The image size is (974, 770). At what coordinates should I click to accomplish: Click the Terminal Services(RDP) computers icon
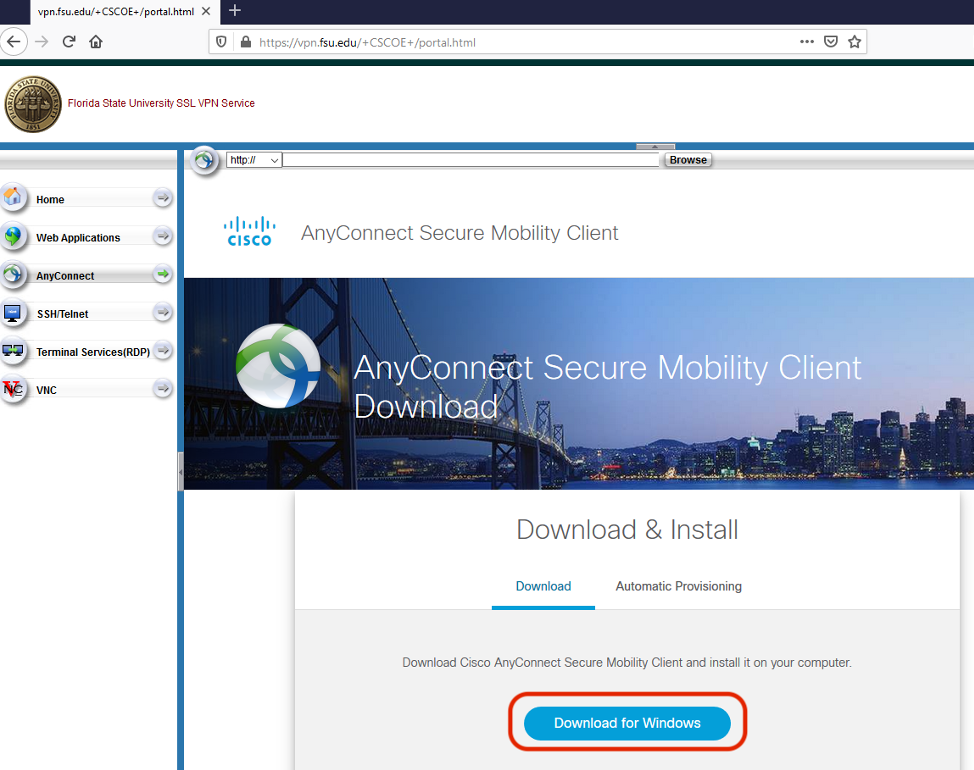click(x=13, y=351)
